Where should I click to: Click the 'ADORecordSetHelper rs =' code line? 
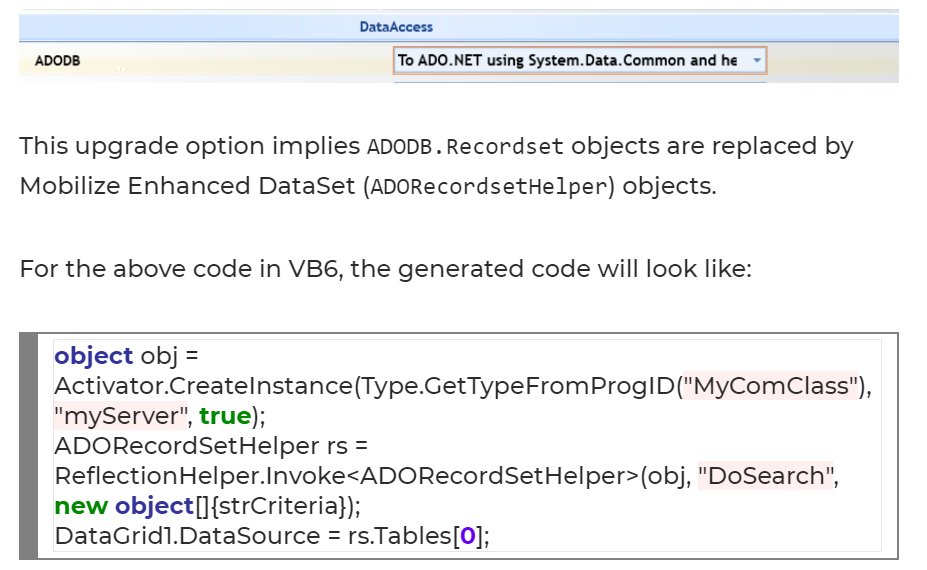pyautogui.click(x=211, y=446)
